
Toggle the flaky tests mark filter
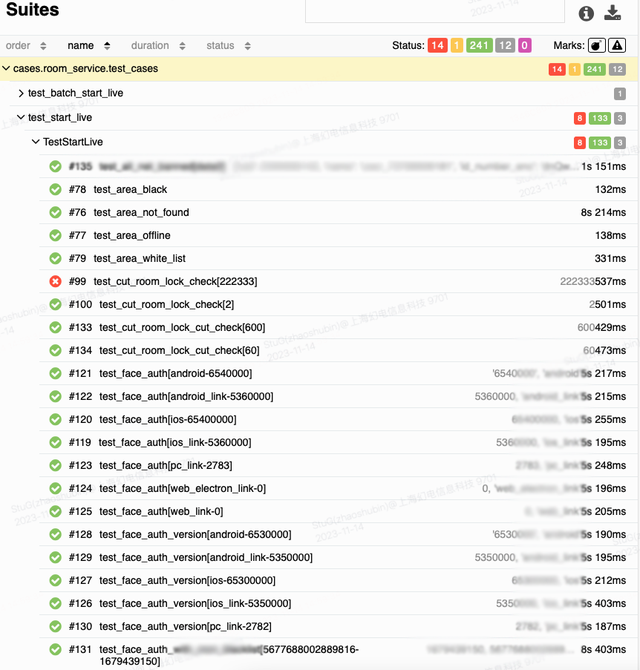596,45
